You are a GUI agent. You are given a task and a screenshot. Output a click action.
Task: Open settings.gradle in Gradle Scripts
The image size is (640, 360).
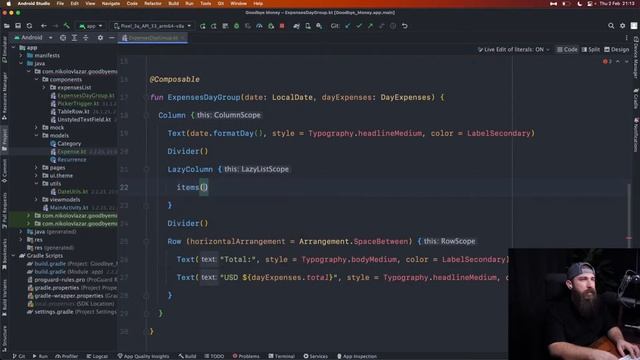pyautogui.click(x=53, y=312)
